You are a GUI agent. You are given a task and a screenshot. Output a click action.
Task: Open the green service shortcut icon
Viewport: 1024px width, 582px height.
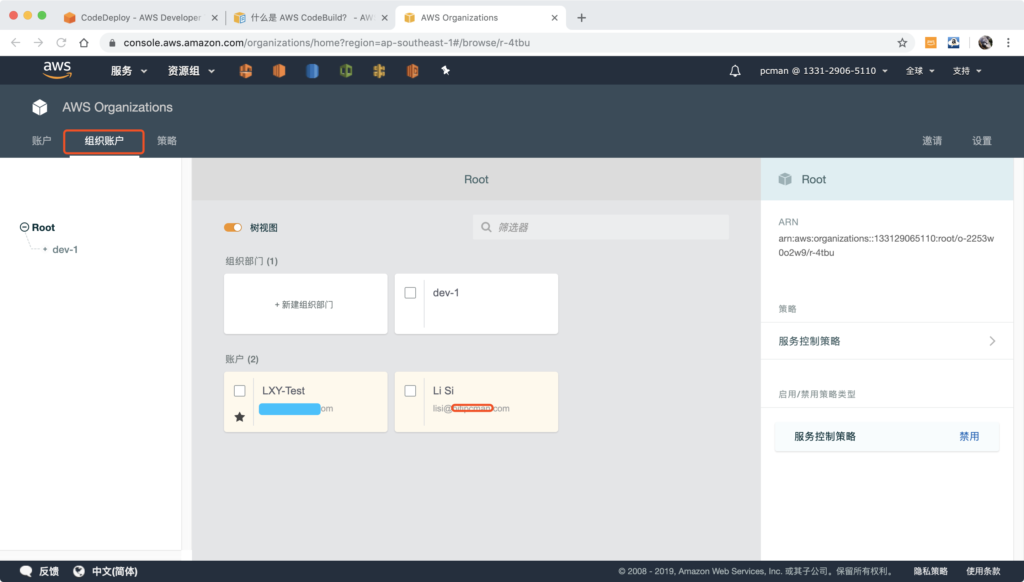click(x=346, y=71)
